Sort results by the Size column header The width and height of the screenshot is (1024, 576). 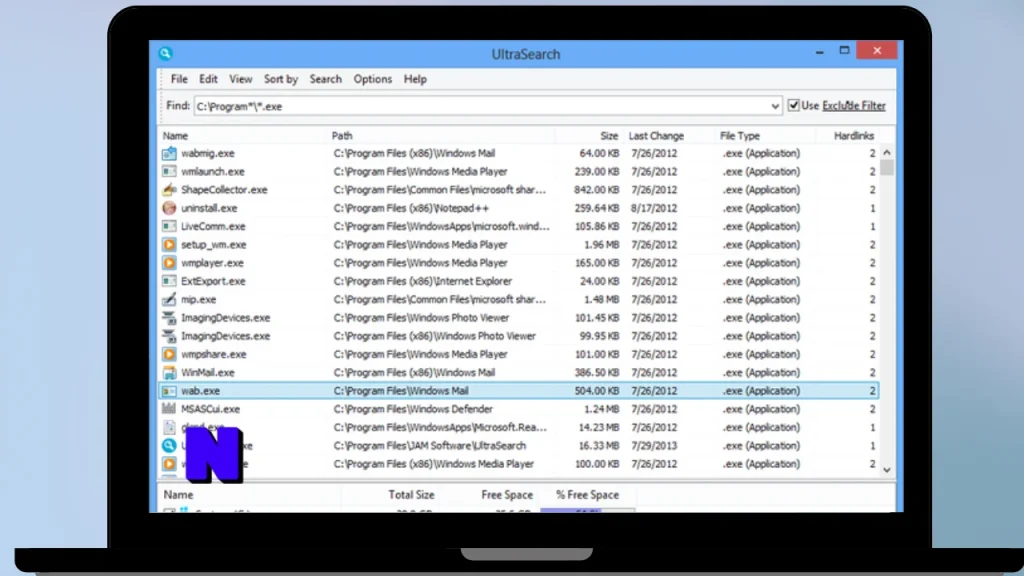609,136
